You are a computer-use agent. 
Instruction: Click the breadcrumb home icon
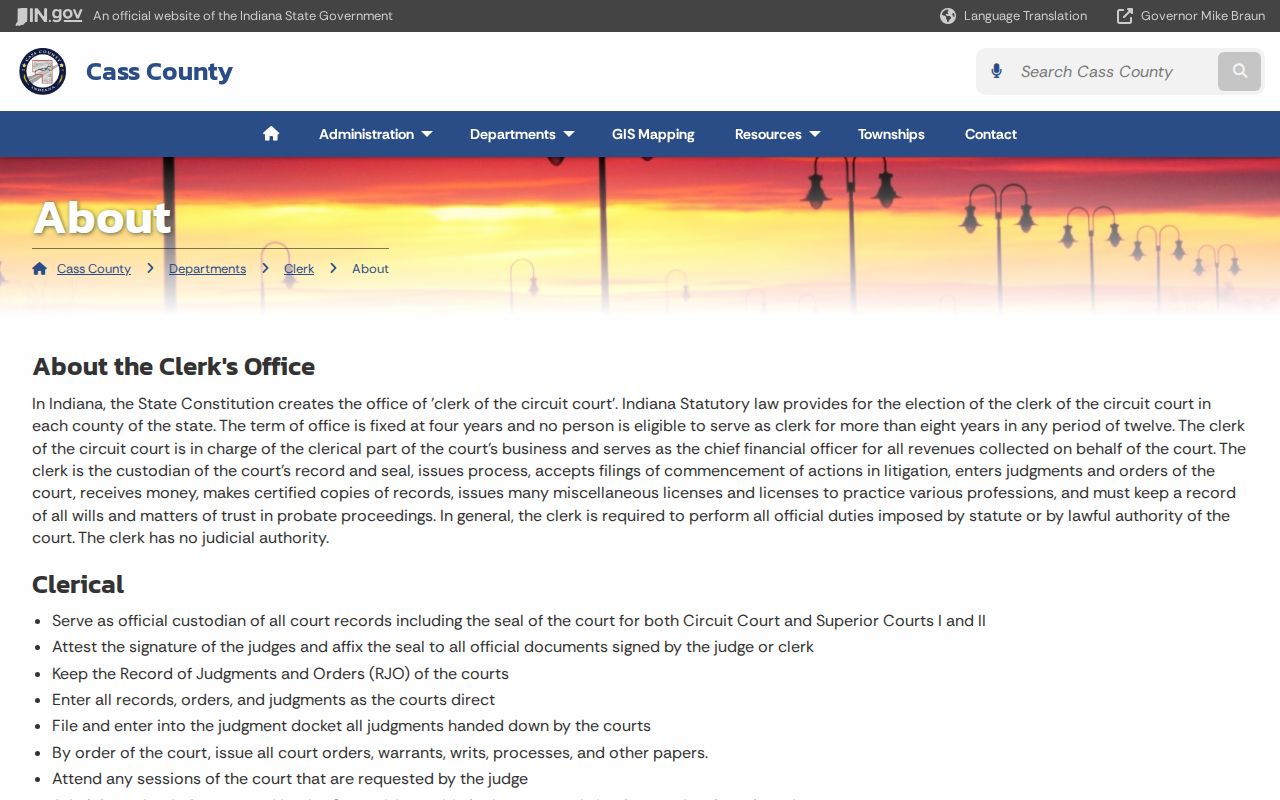tap(40, 269)
